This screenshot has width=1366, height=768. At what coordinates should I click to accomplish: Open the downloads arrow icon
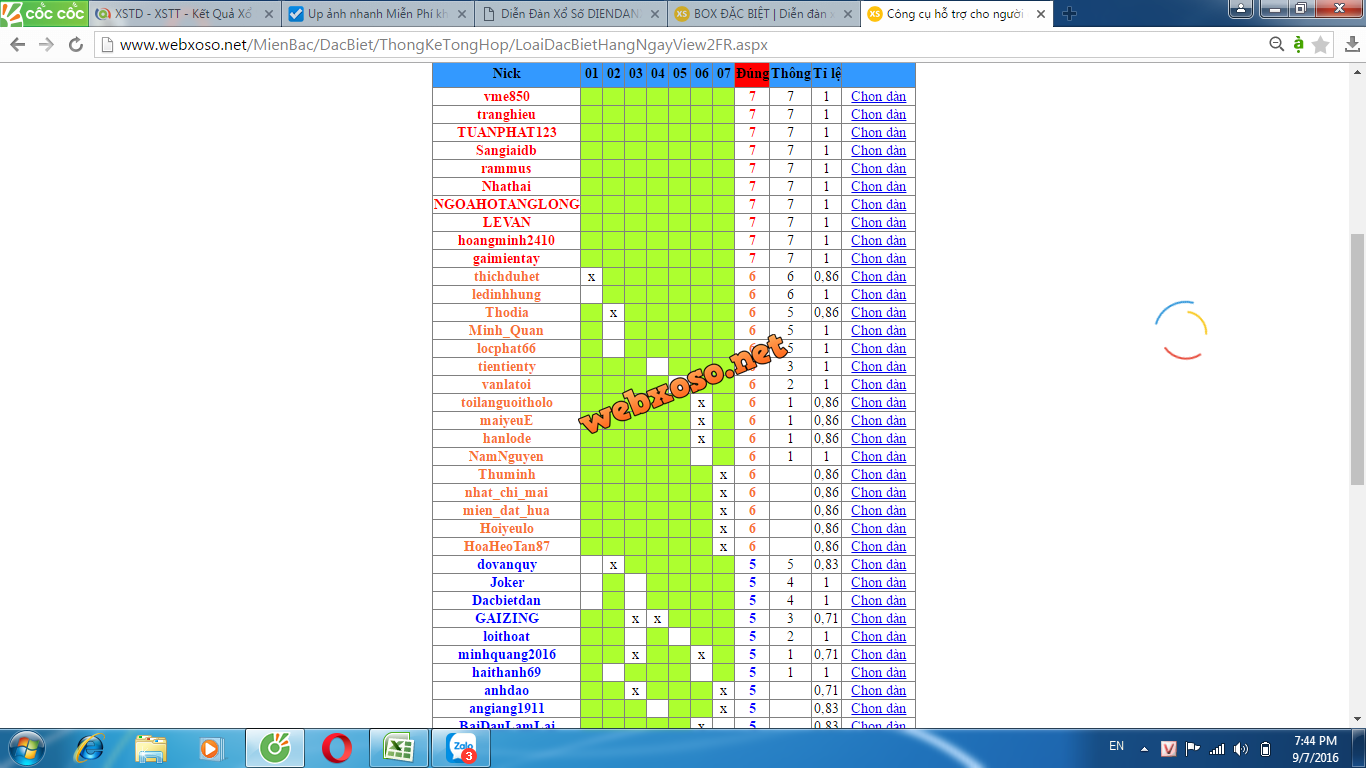pyautogui.click(x=1353, y=45)
